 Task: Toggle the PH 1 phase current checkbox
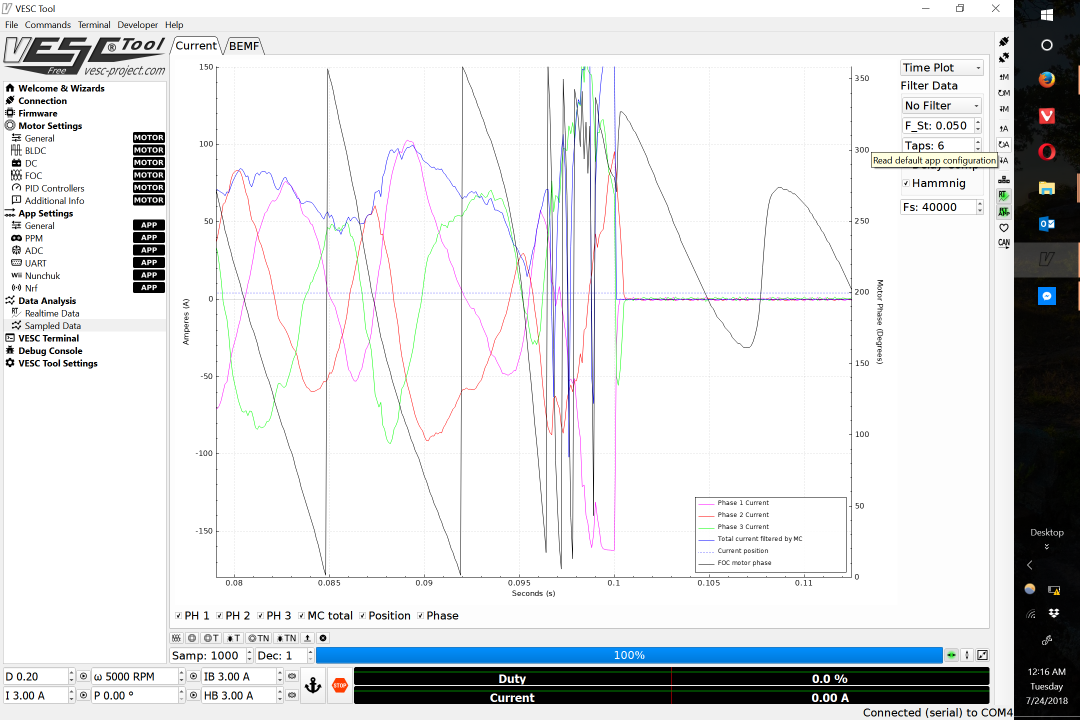tap(178, 615)
